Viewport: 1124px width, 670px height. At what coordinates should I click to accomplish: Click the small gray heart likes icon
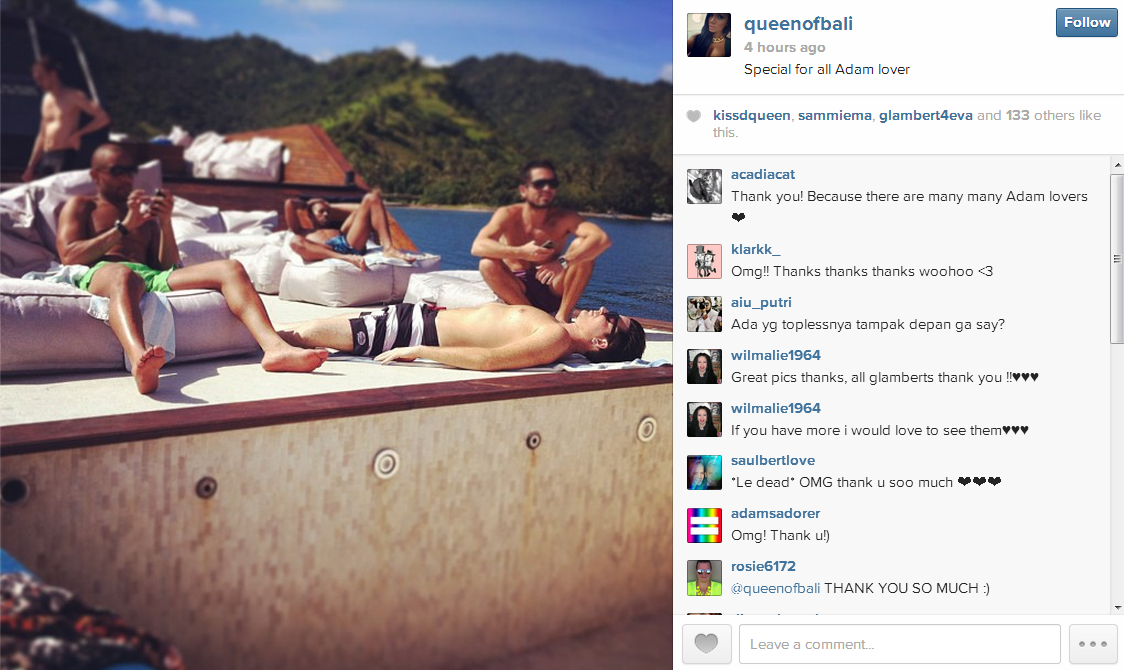coord(693,116)
